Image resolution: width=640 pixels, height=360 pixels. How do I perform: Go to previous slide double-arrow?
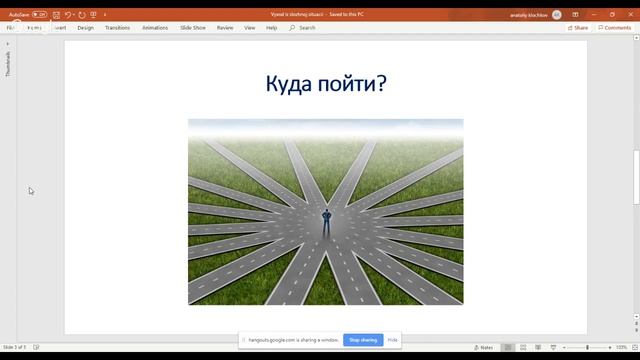(636, 323)
